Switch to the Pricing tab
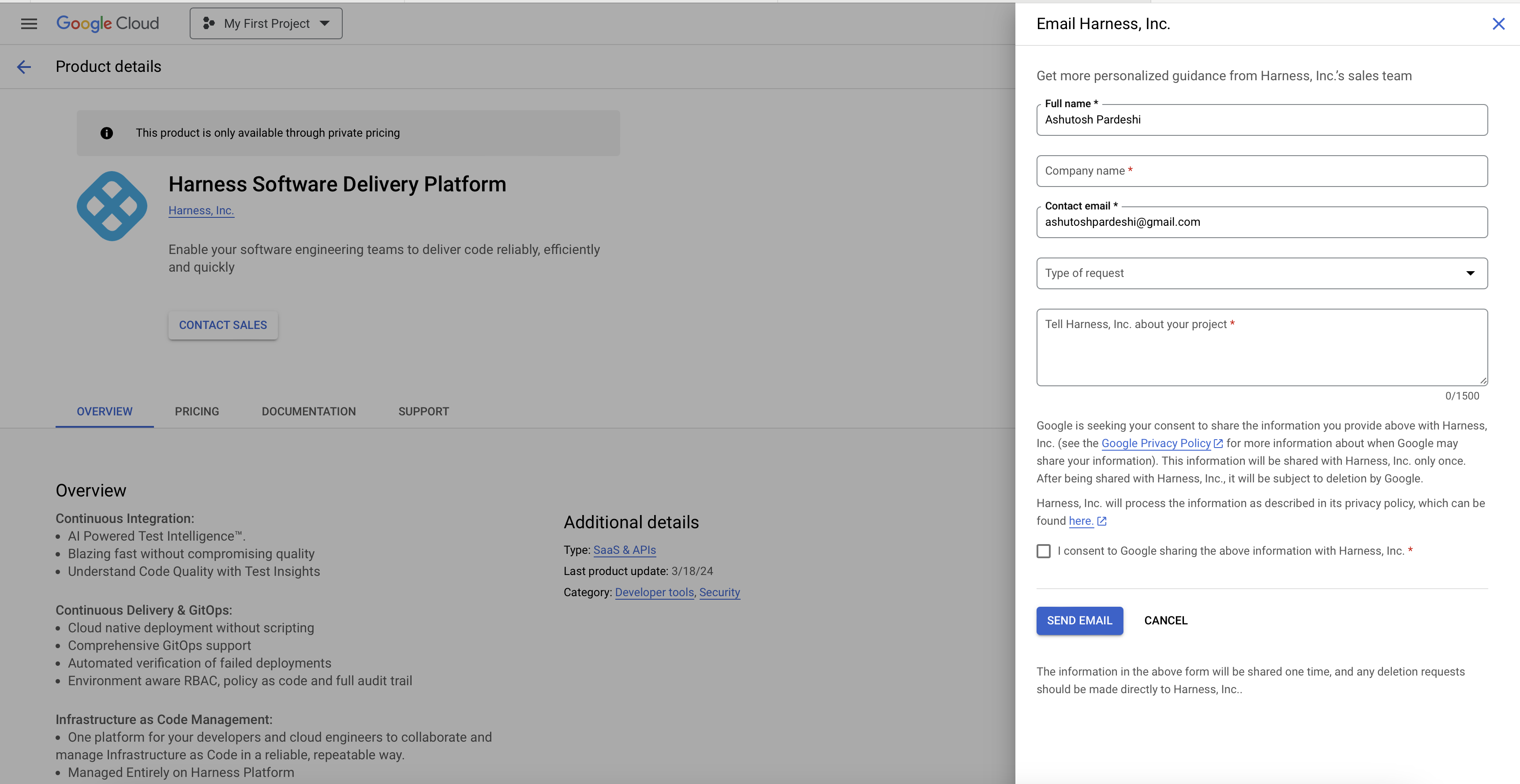 tap(196, 411)
